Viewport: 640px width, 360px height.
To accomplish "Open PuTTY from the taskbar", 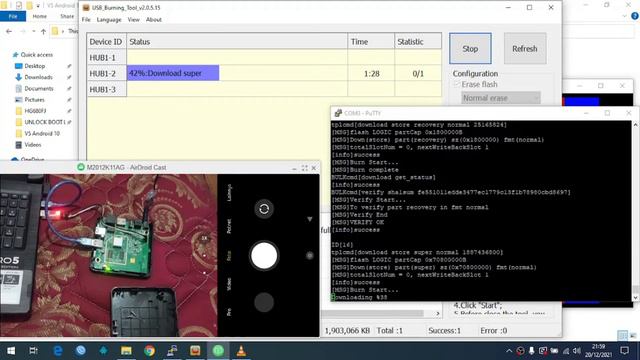I will point(172,351).
